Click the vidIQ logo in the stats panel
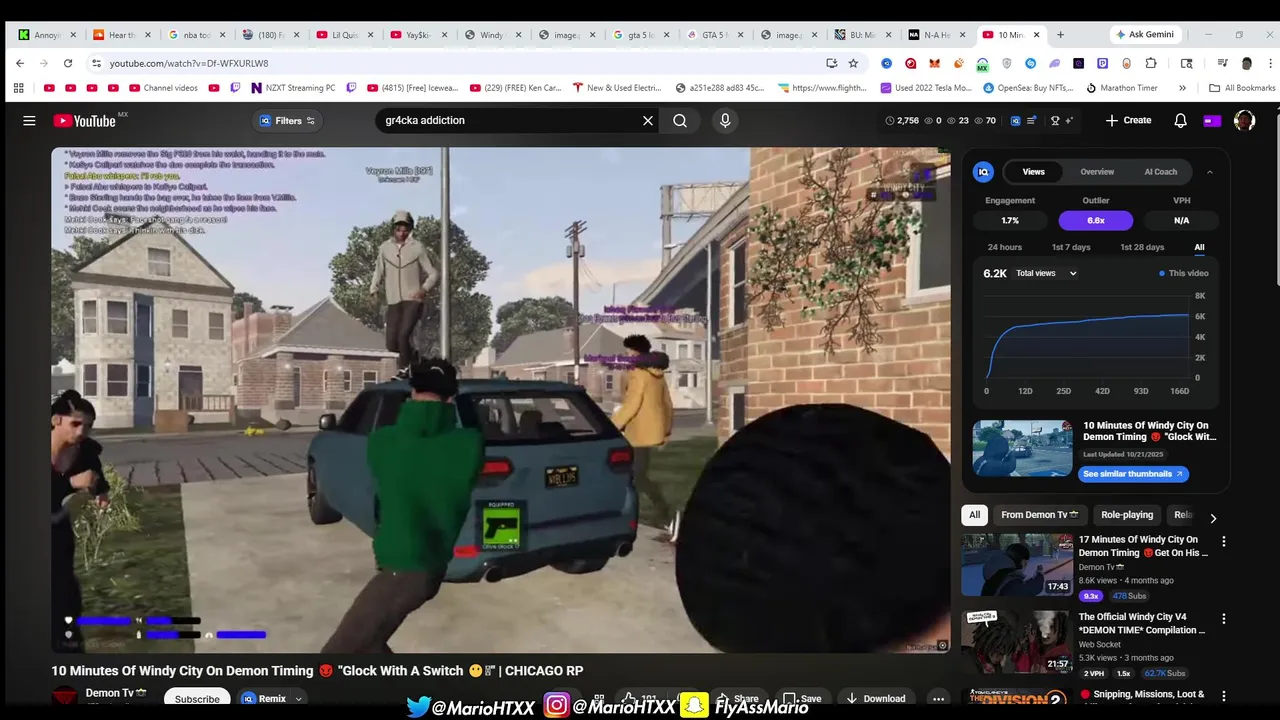Viewport: 1280px width, 720px height. click(x=983, y=172)
